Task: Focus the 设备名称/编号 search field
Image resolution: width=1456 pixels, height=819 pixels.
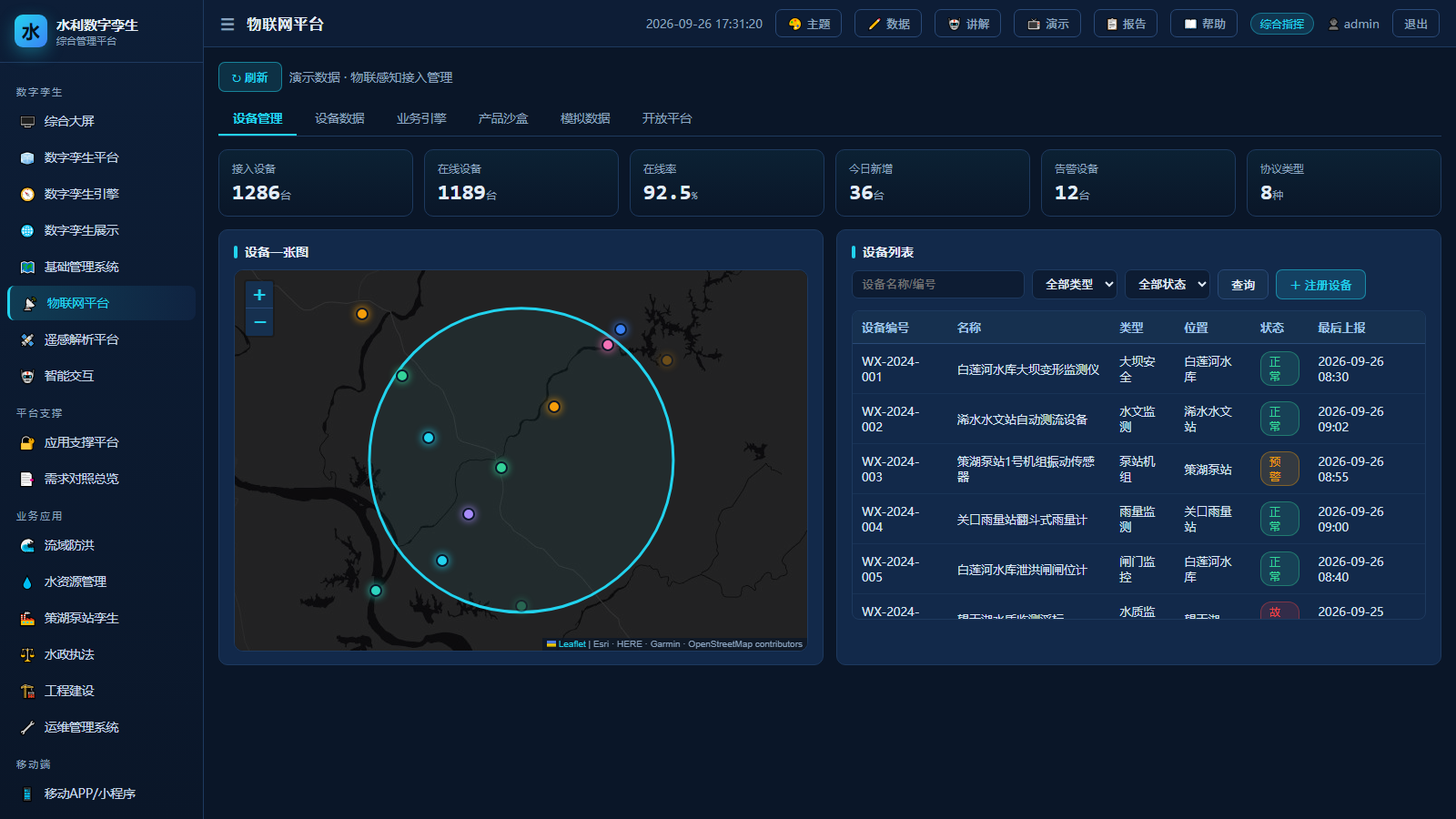Action: point(937,285)
